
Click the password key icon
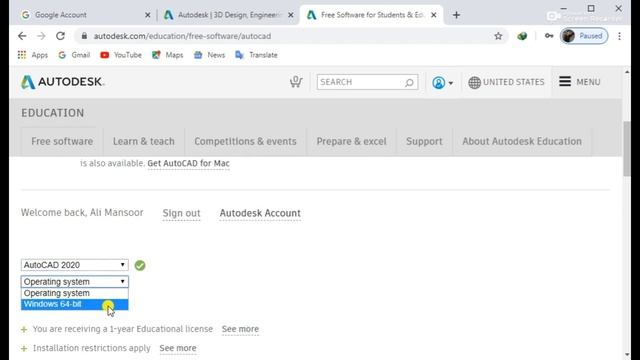tap(549, 36)
